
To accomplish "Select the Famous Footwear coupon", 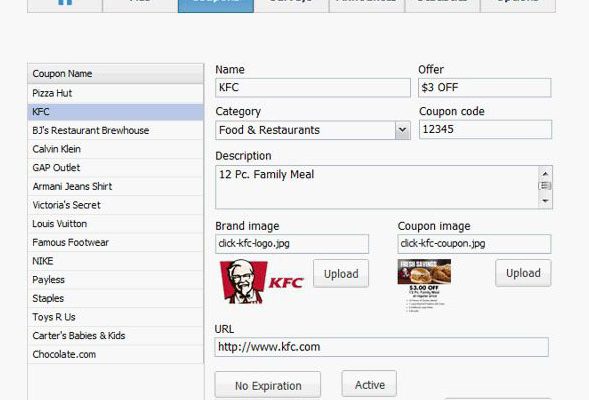I will 115,242.
